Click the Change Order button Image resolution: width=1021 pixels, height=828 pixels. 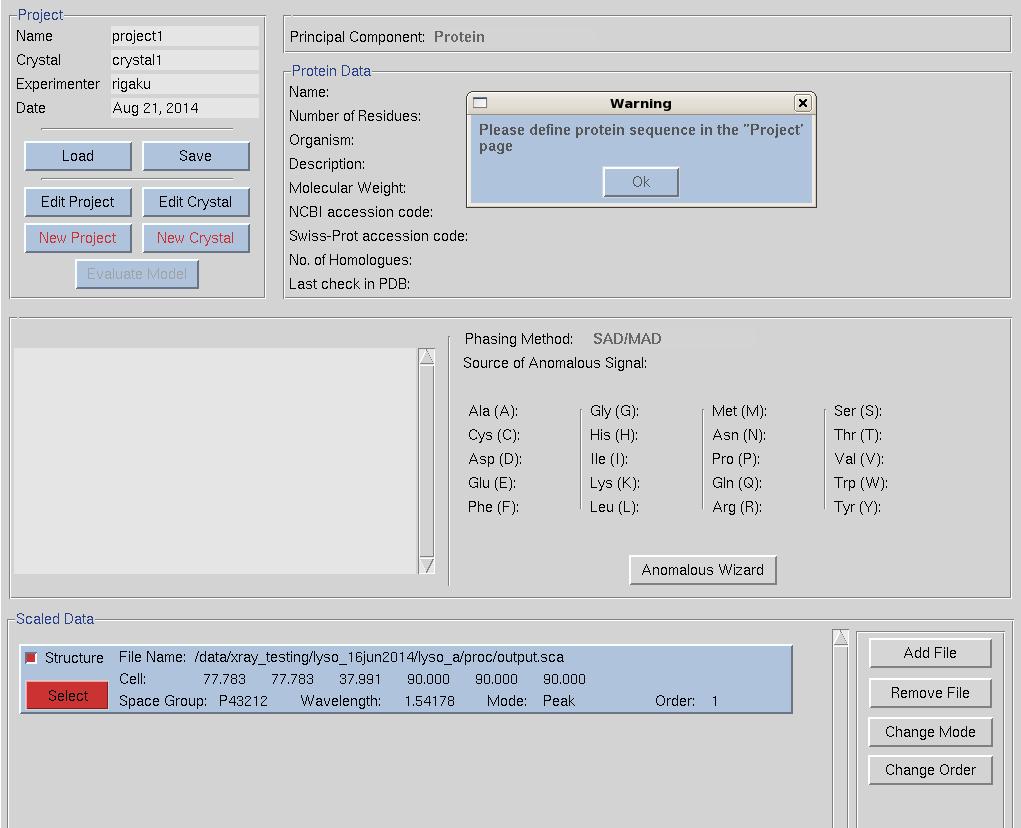(930, 770)
